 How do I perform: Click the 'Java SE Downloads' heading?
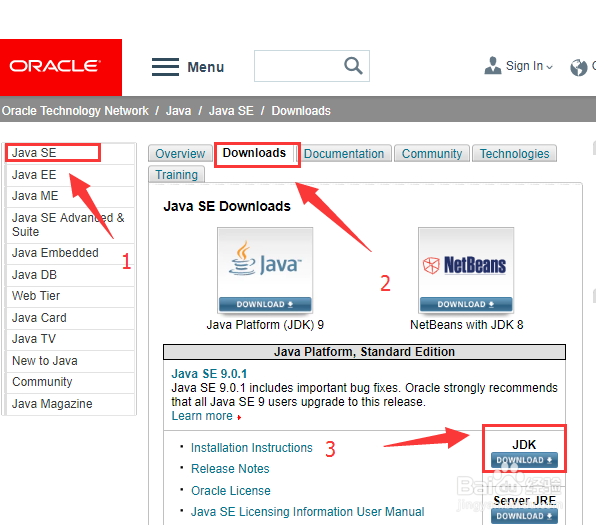(x=227, y=206)
